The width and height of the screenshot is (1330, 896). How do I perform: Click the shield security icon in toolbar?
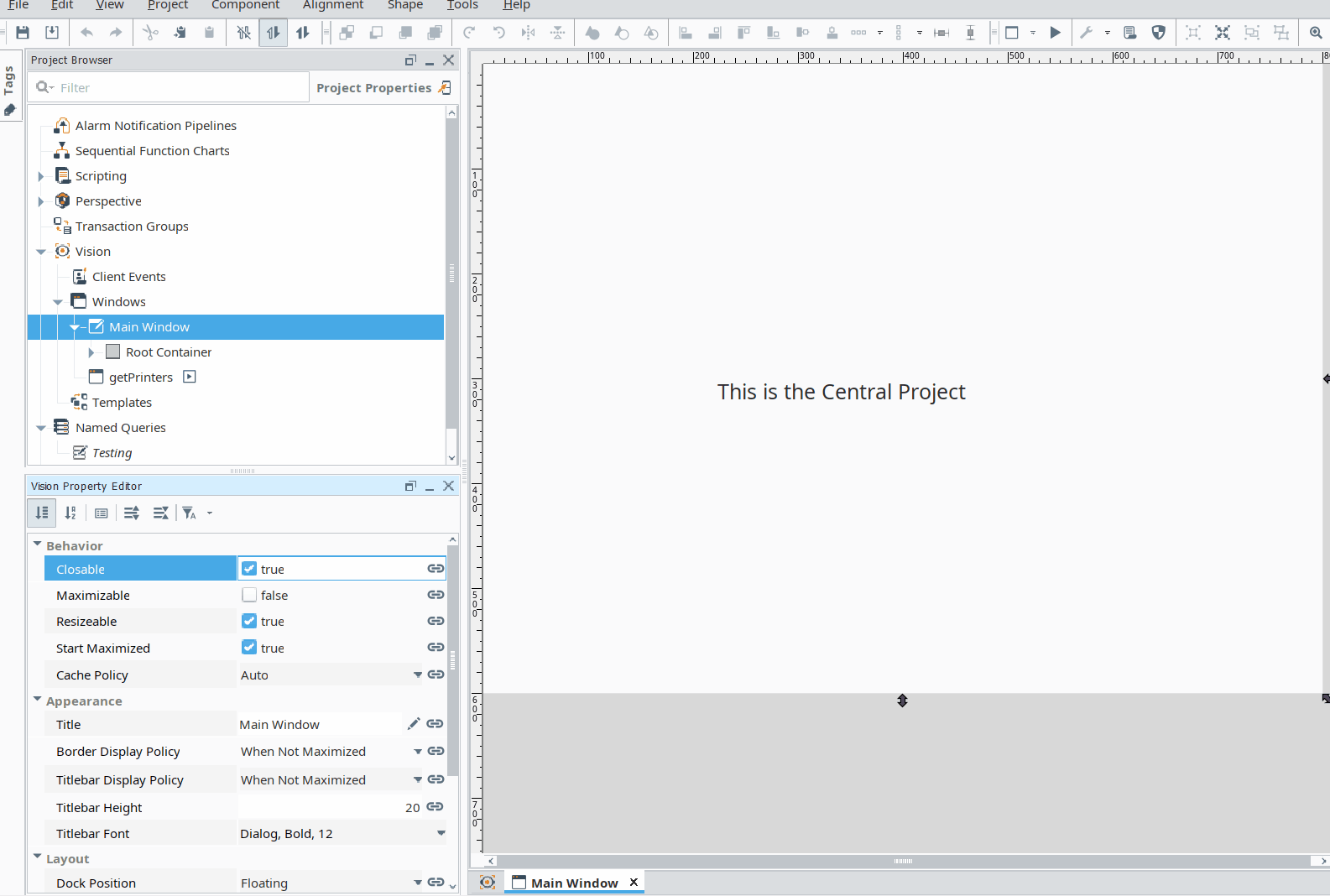coord(1159,33)
